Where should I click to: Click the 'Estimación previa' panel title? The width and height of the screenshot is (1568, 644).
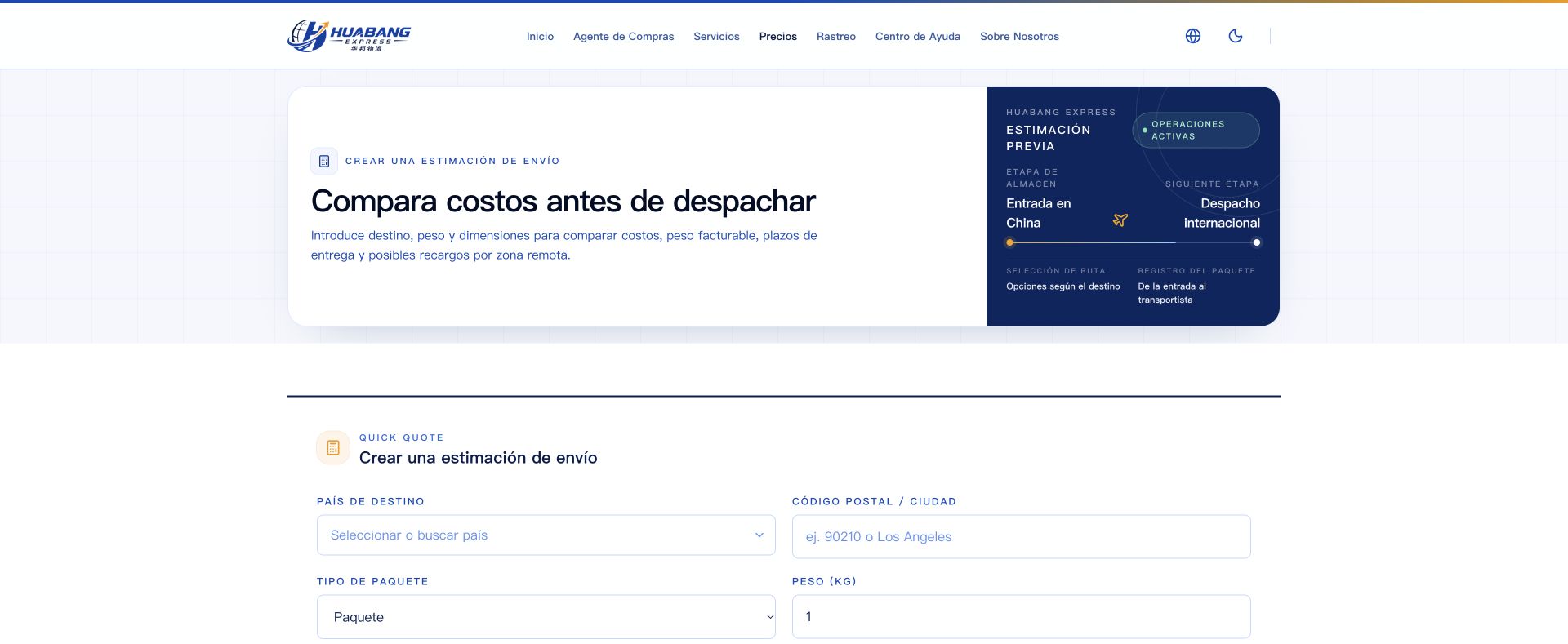(1049, 138)
